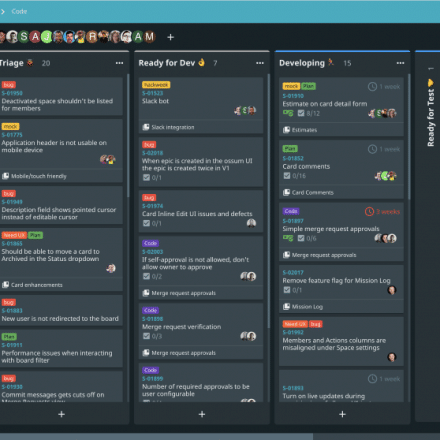
Task: Open card Number of required approvals
Action: coord(201,383)
